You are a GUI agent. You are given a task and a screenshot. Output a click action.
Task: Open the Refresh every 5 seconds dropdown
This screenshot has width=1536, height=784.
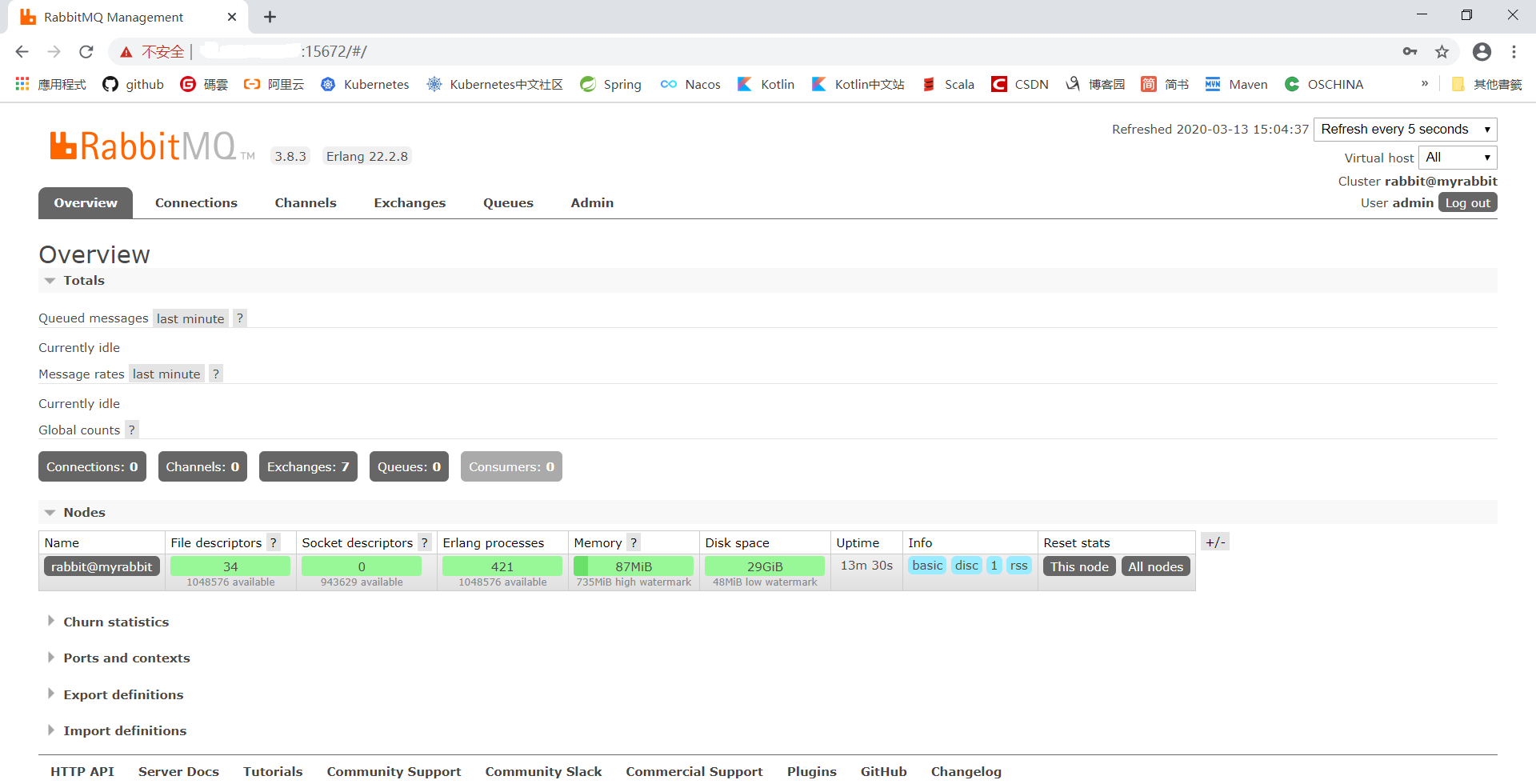[x=1405, y=129]
